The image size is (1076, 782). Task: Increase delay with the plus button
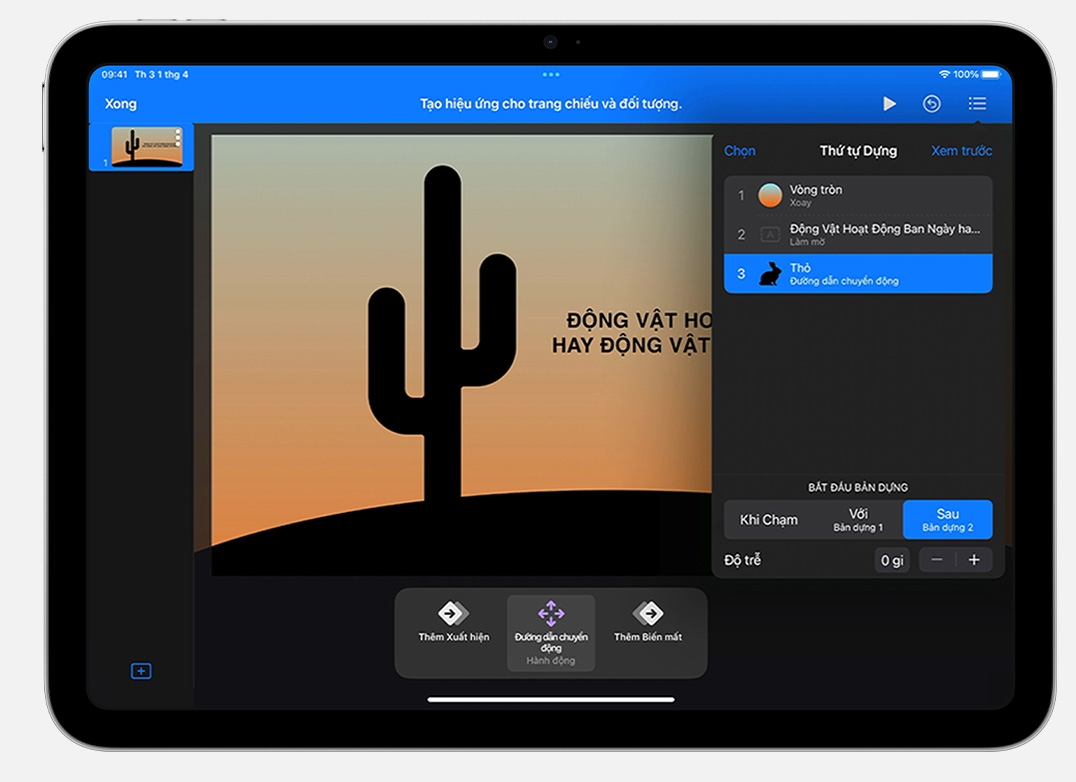974,560
